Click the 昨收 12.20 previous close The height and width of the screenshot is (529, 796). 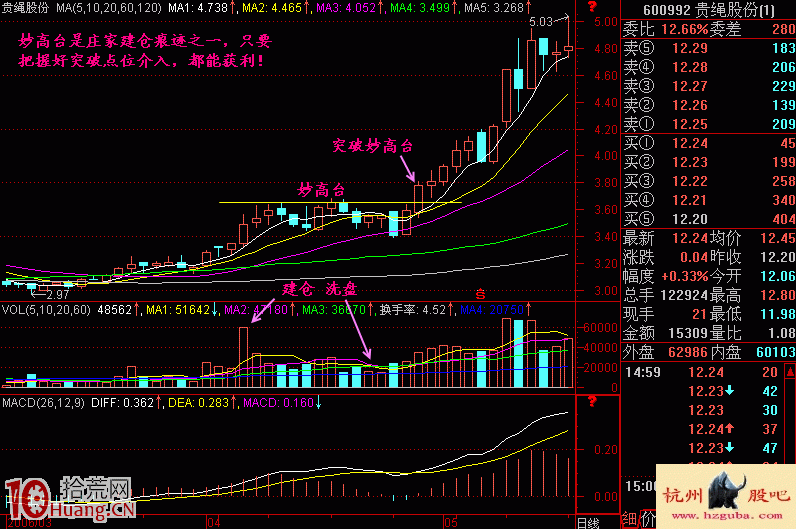click(752, 257)
